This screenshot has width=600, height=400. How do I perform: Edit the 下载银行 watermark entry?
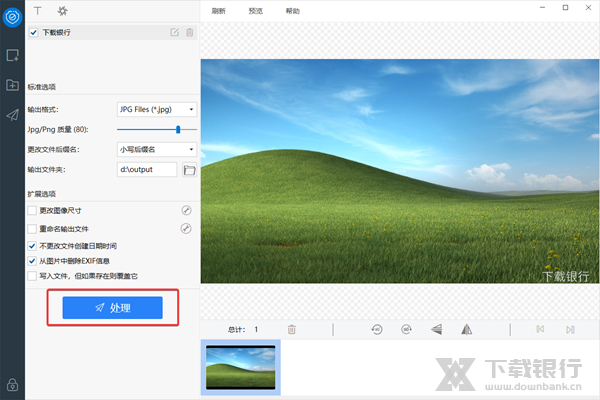174,32
